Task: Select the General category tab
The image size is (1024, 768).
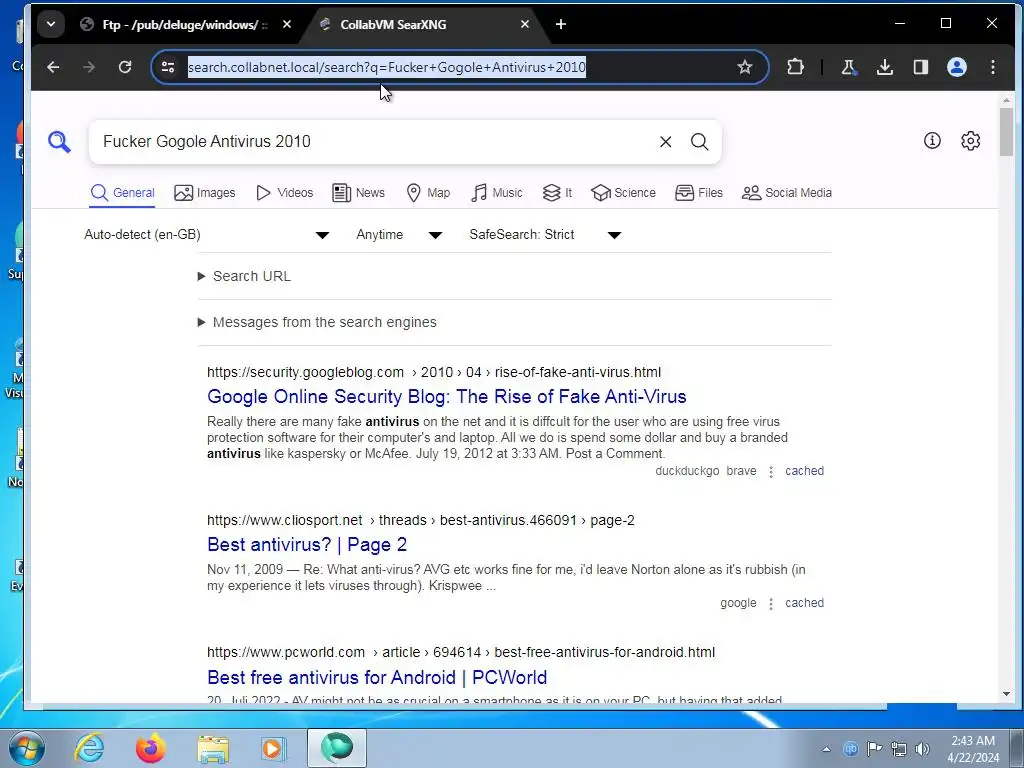Action: (x=122, y=193)
